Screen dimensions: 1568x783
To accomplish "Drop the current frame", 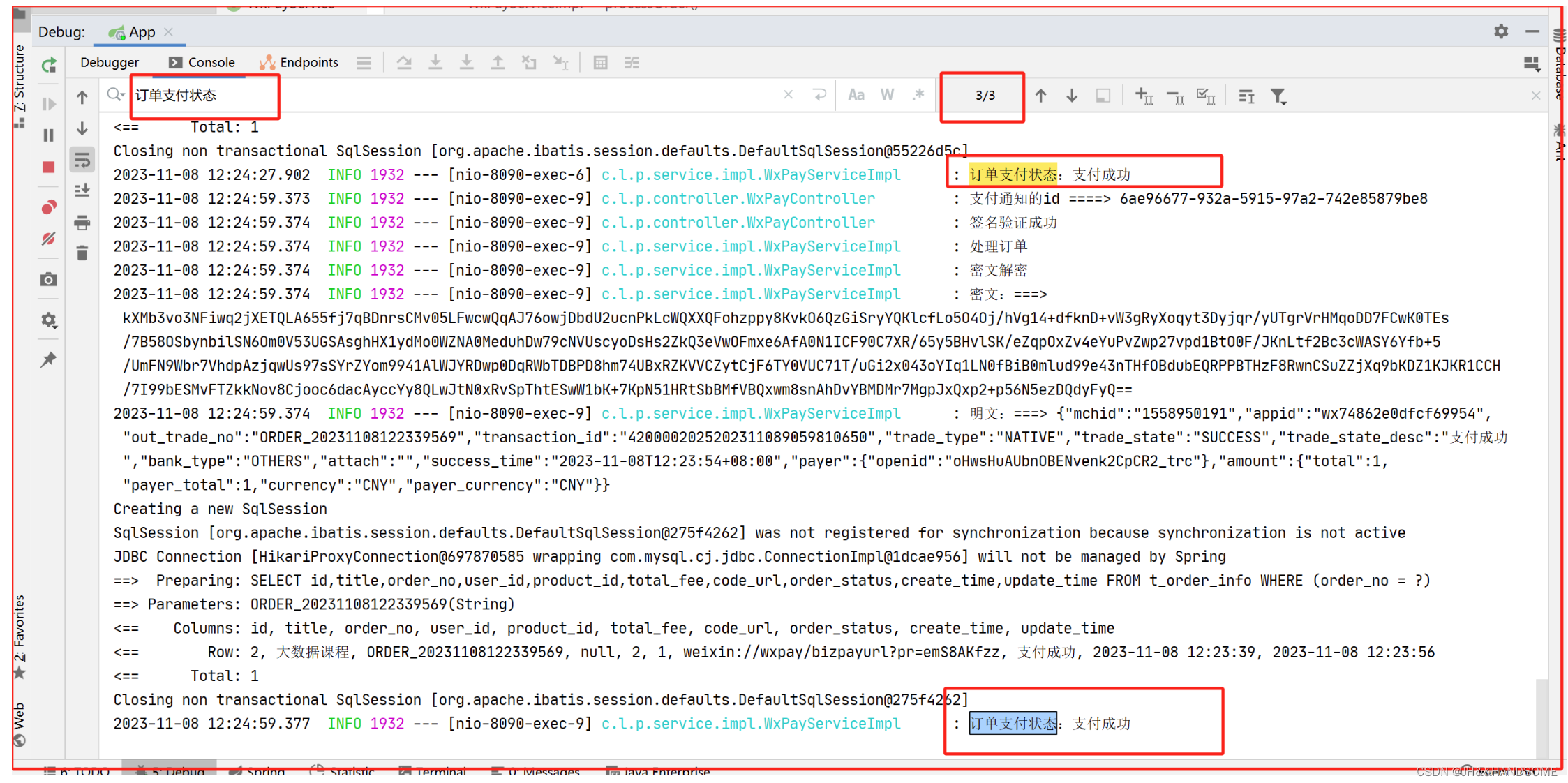I will pos(530,63).
